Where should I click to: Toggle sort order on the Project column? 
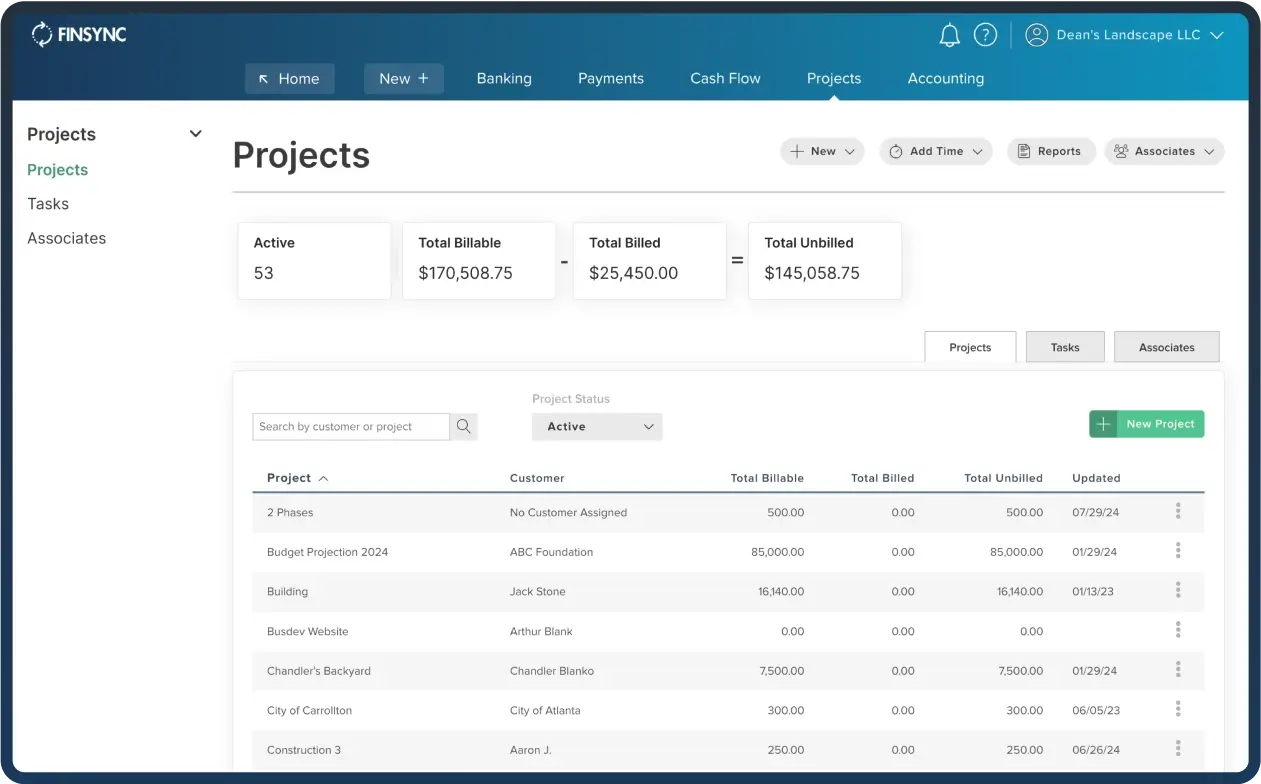(x=297, y=478)
